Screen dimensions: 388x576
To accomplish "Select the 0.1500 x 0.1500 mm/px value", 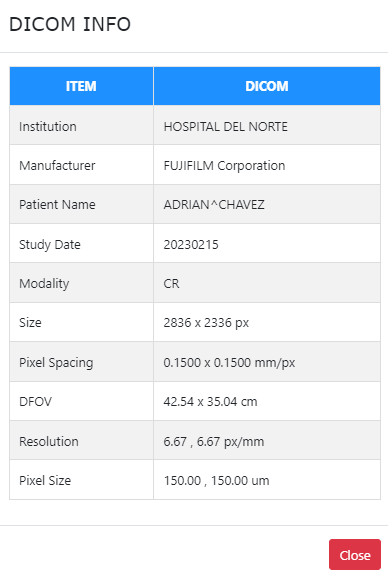I will point(229,363).
